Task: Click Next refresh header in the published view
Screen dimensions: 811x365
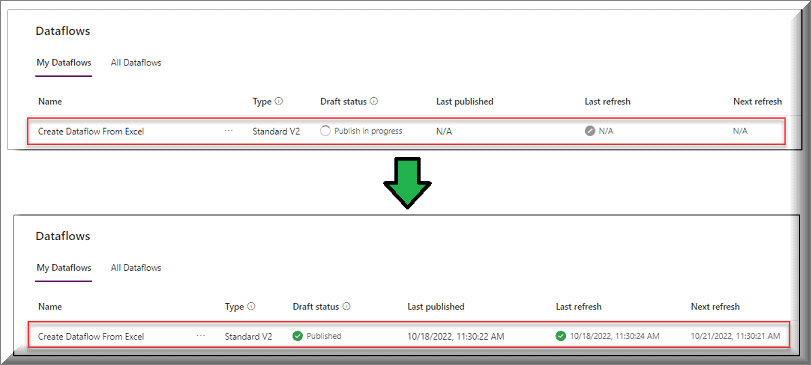Action: point(715,307)
